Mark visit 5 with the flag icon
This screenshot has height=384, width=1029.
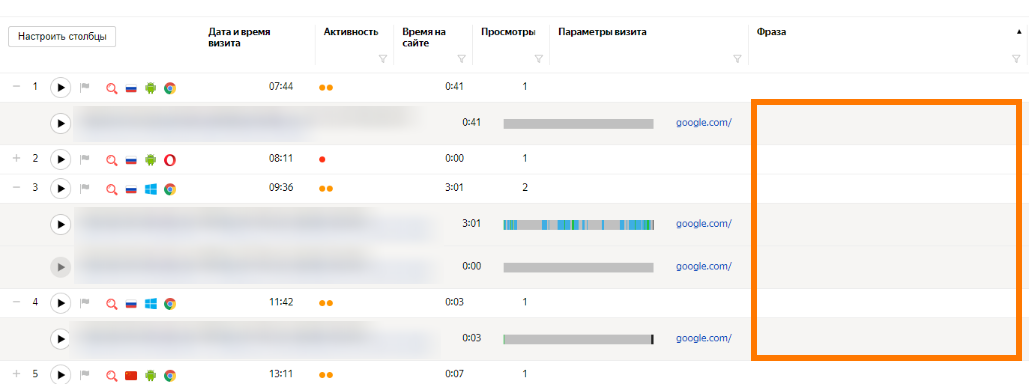point(84,375)
